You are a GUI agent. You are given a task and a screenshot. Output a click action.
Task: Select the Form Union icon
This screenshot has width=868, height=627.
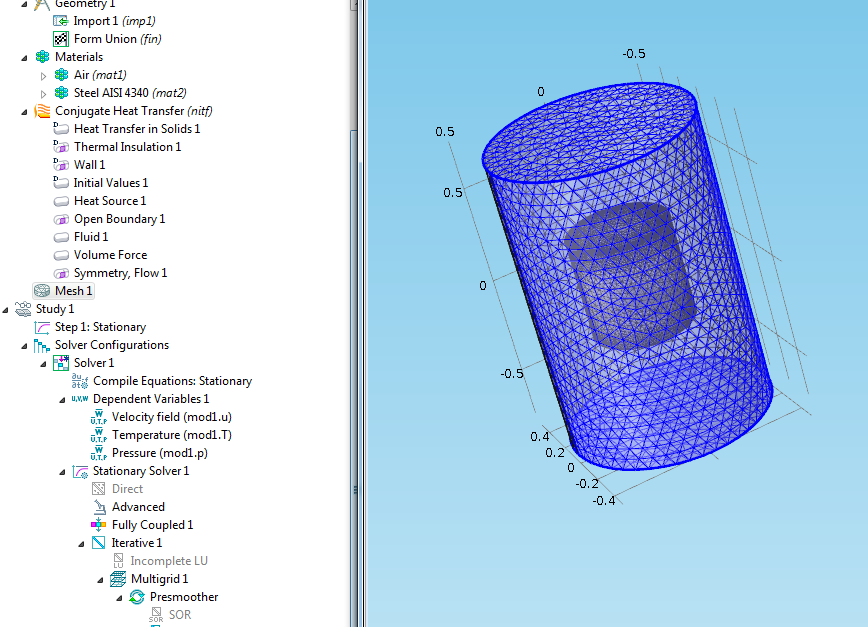click(x=61, y=39)
